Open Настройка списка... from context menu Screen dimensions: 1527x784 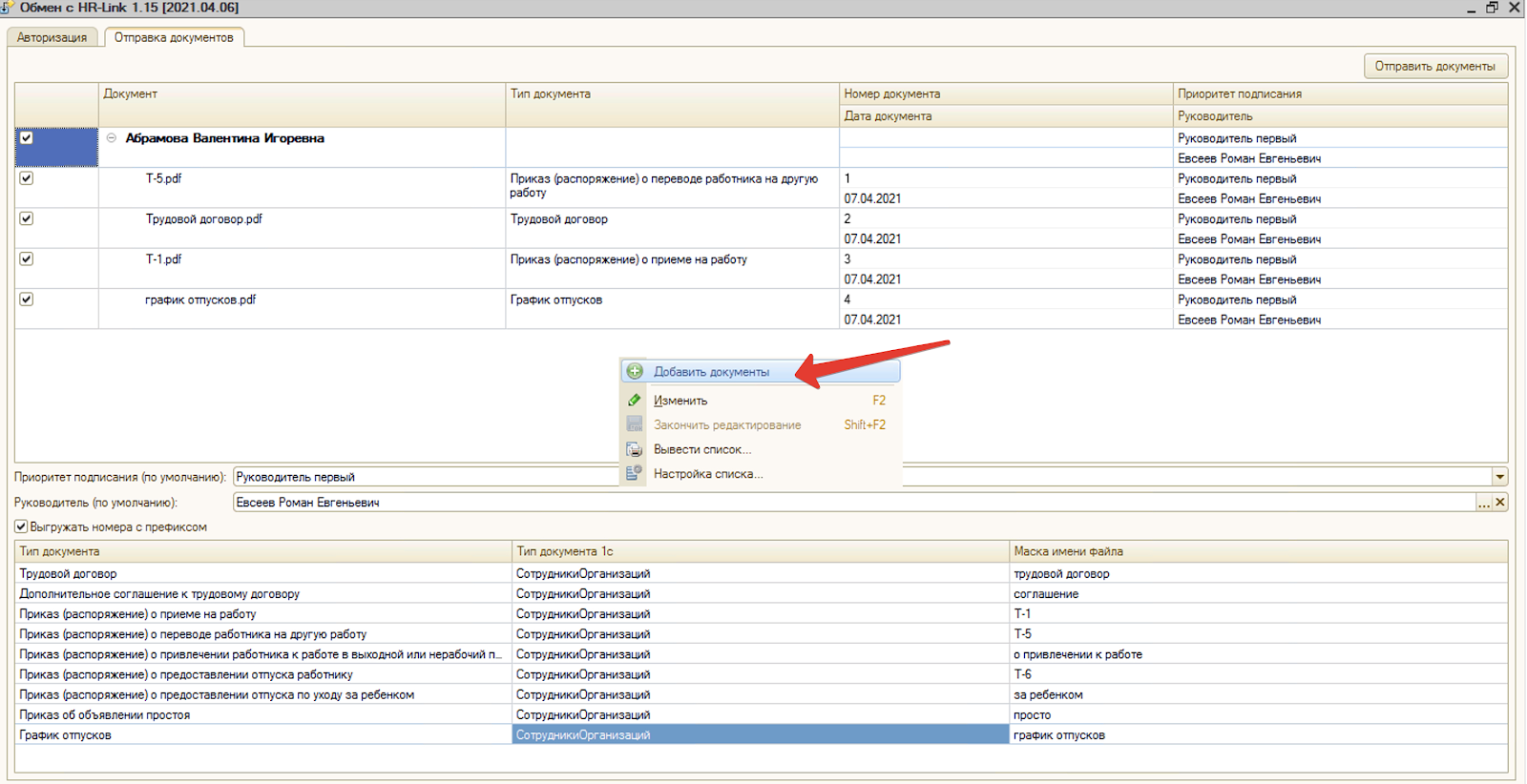coord(761,473)
